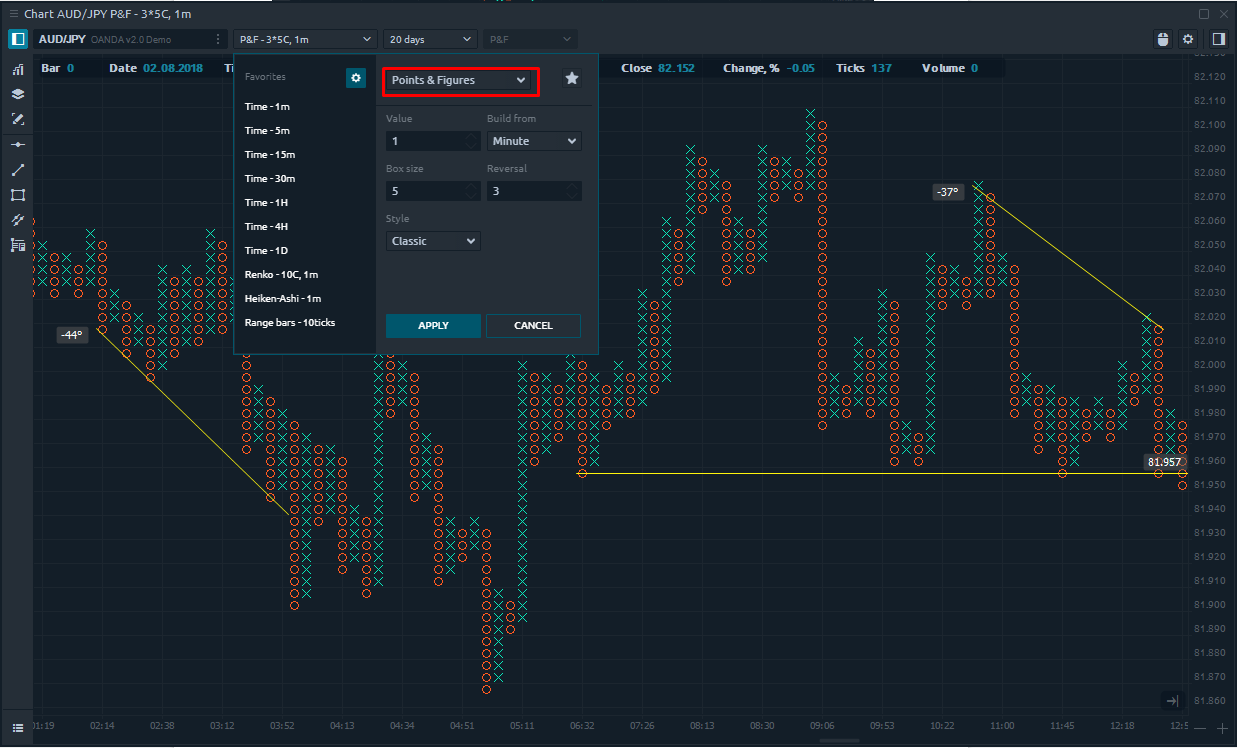Image resolution: width=1237 pixels, height=748 pixels.
Task: Click the mouse trading icon
Action: (x=1162, y=39)
